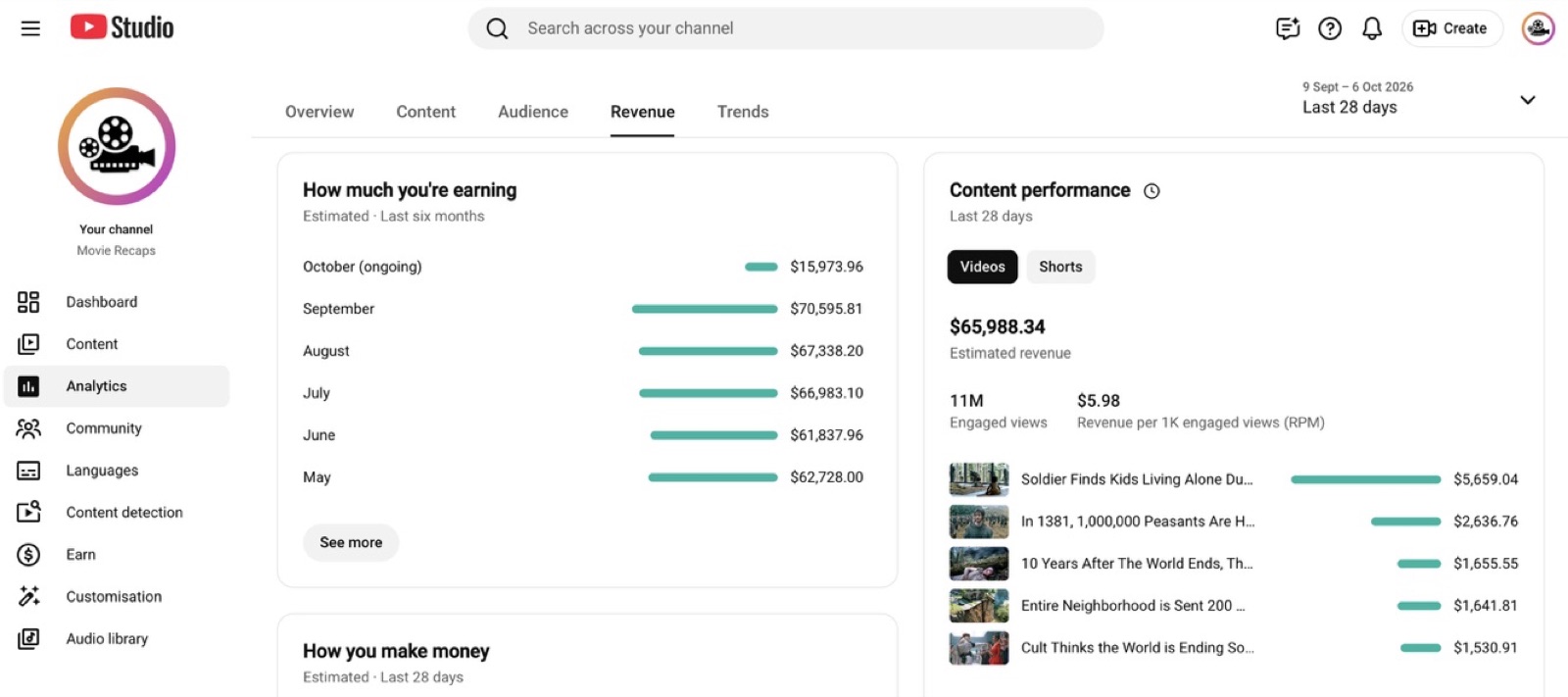This screenshot has height=697, width=1568.
Task: Click the Customisation magic wand icon
Action: 28,596
